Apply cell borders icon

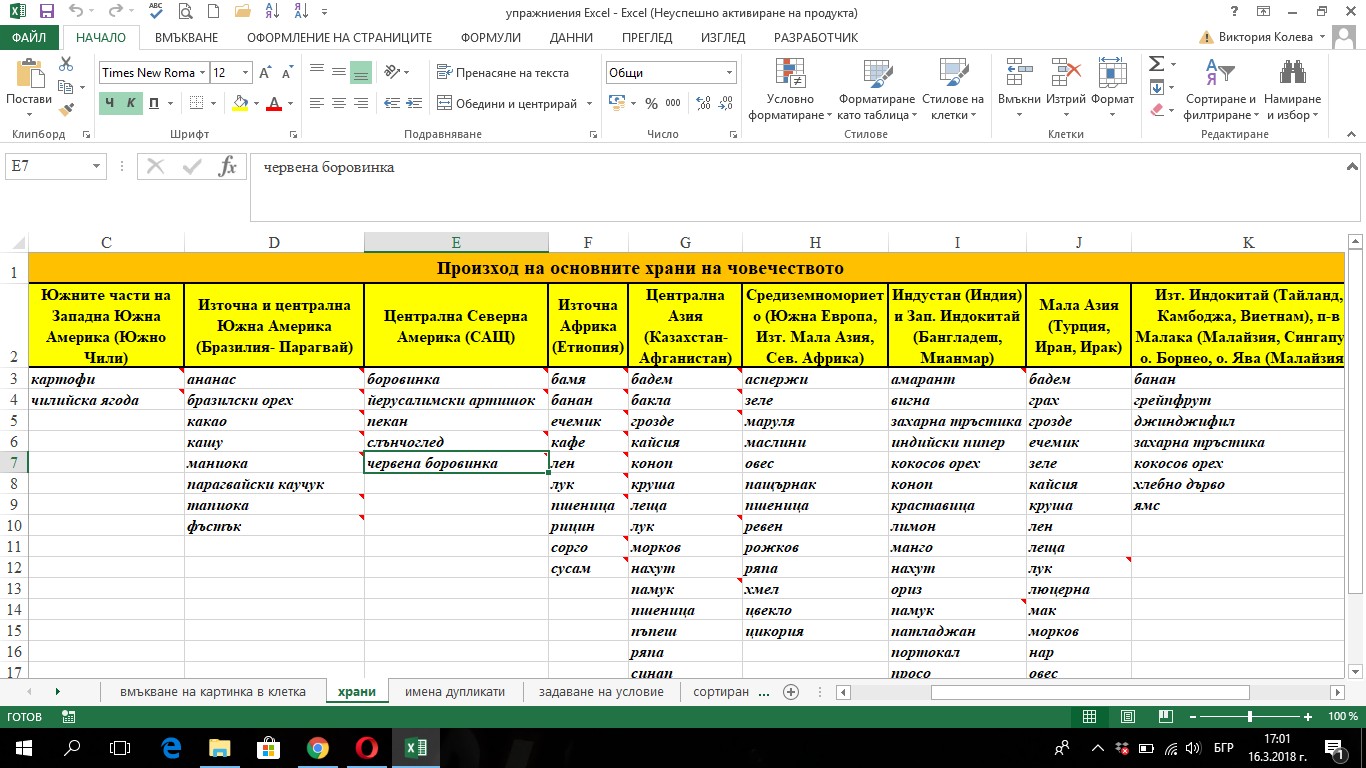click(195, 103)
